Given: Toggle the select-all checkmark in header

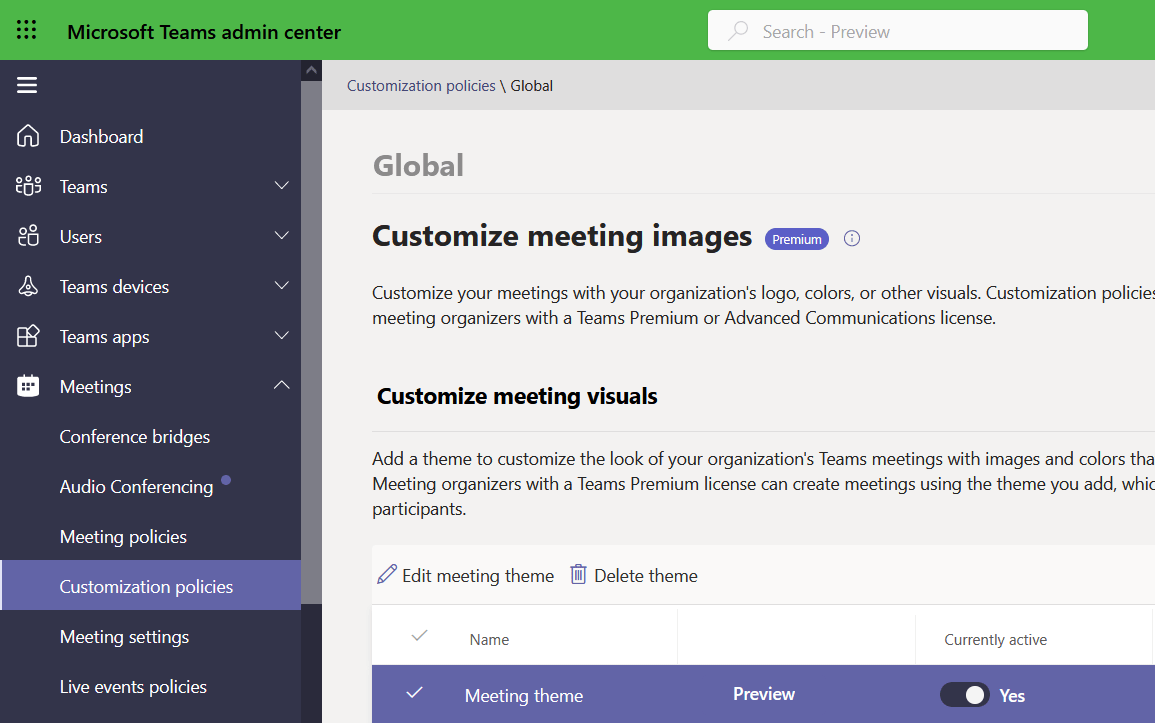Looking at the screenshot, I should click(420, 636).
